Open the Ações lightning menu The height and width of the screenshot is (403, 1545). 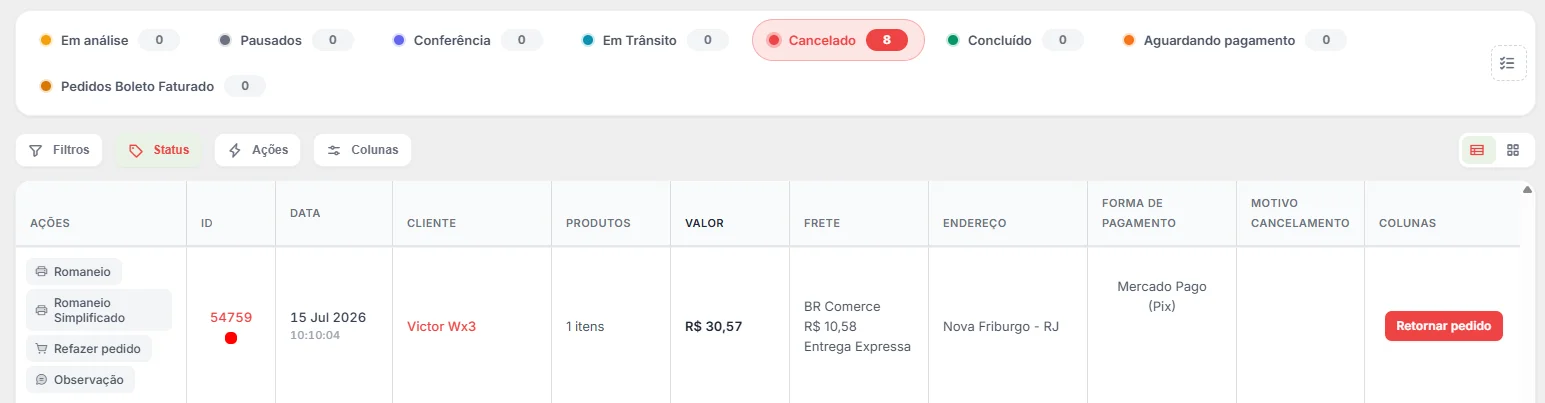pyautogui.click(x=258, y=150)
